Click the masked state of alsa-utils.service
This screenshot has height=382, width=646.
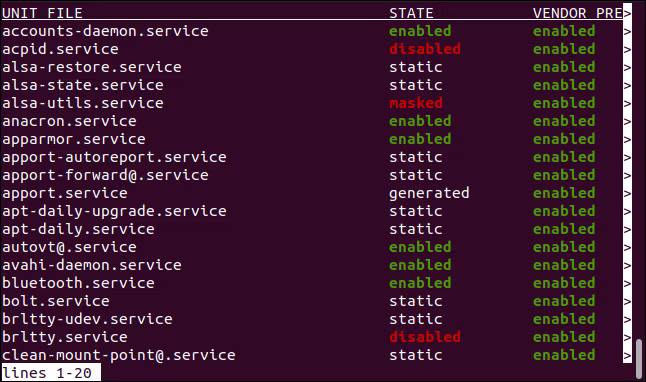(x=416, y=103)
